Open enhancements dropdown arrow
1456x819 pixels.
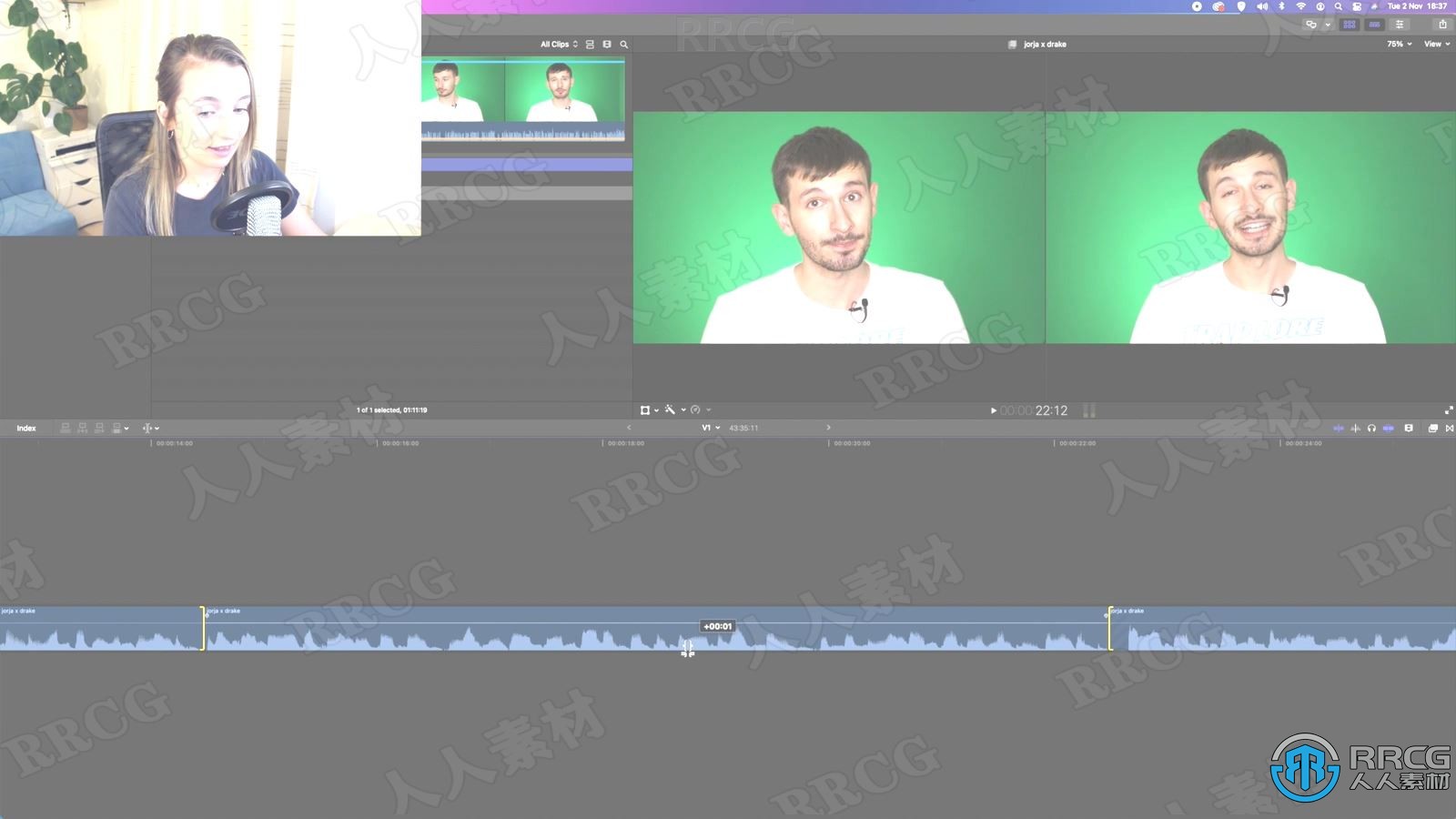coord(683,410)
